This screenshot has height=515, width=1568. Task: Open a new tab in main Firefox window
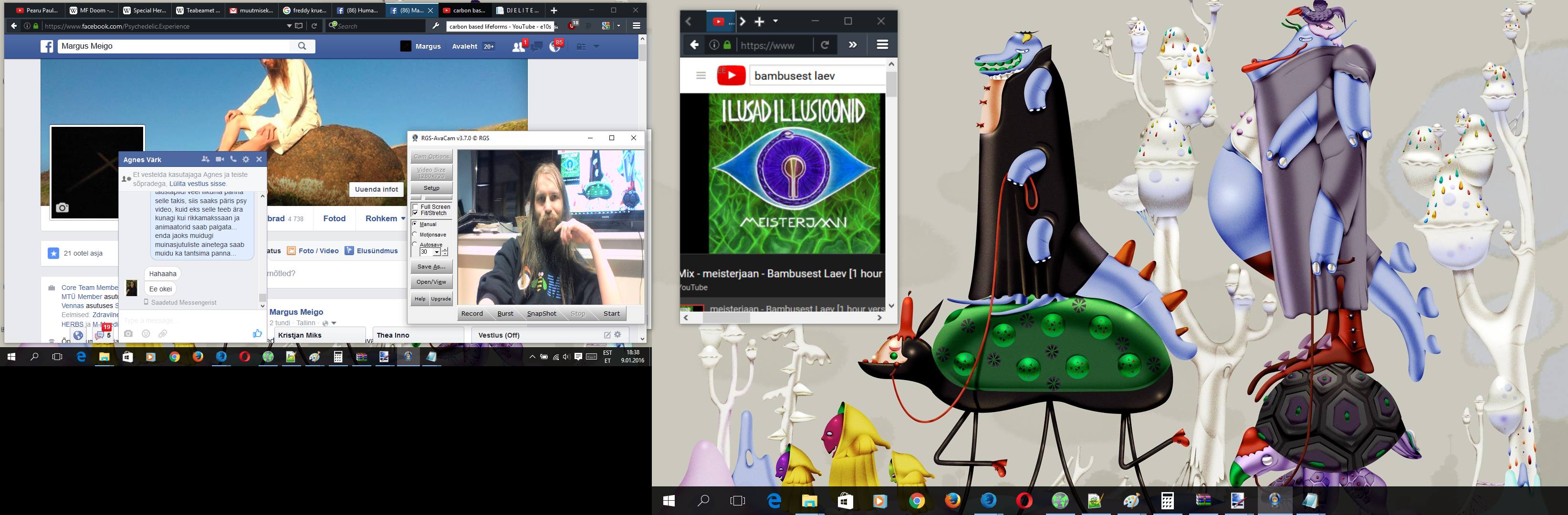click(x=554, y=10)
